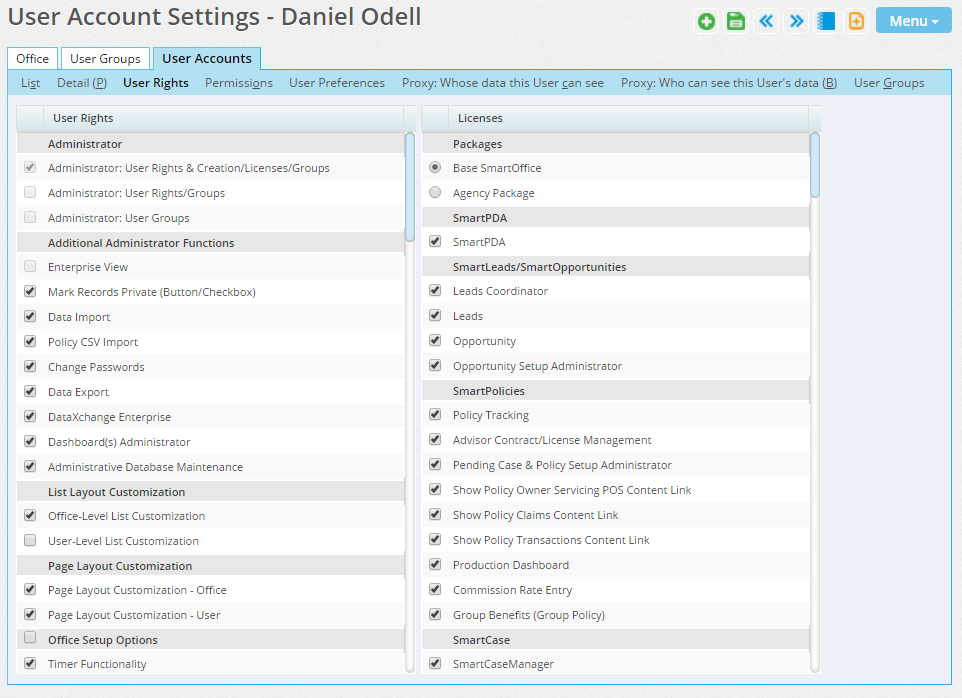
Task: Toggle the Office Setup Options group checkbox
Action: (30, 638)
